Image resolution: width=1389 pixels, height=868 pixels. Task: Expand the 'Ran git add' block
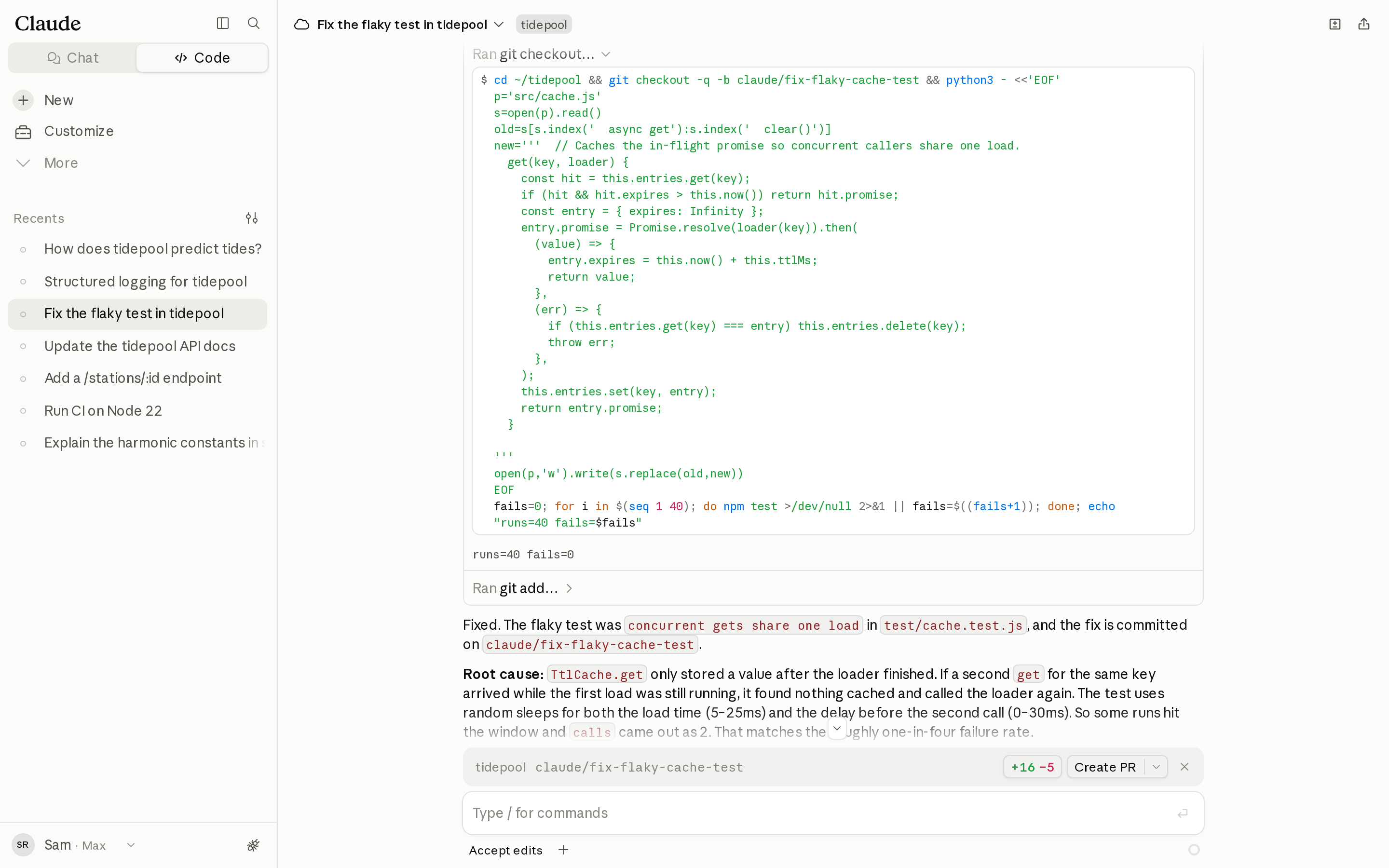tap(522, 588)
